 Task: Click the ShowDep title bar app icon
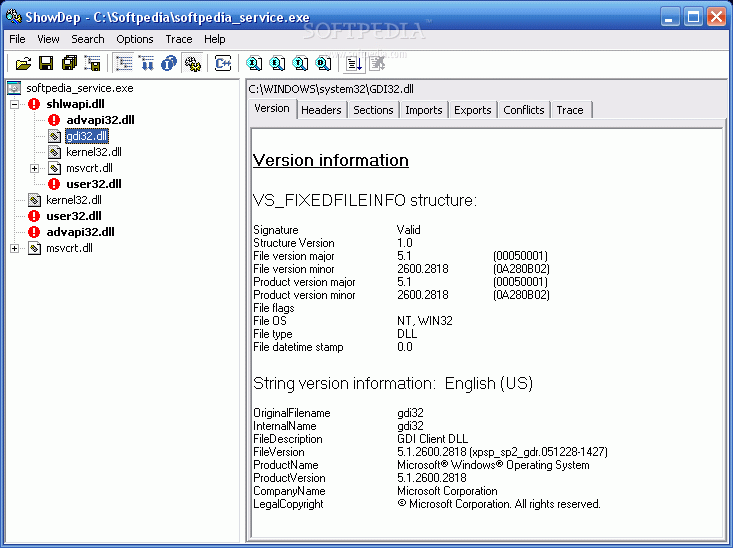coord(14,17)
